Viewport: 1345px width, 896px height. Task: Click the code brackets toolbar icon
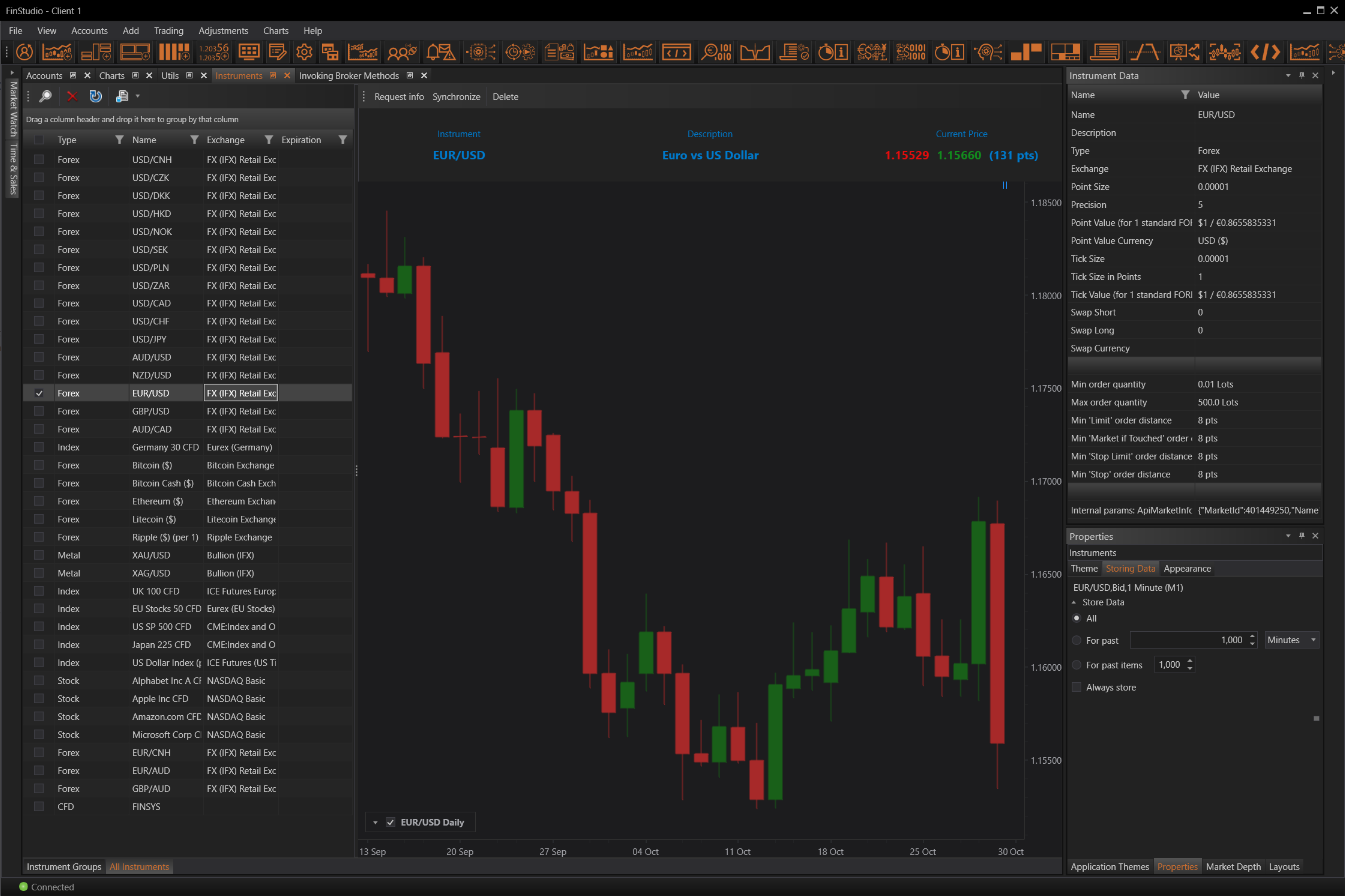1265,52
